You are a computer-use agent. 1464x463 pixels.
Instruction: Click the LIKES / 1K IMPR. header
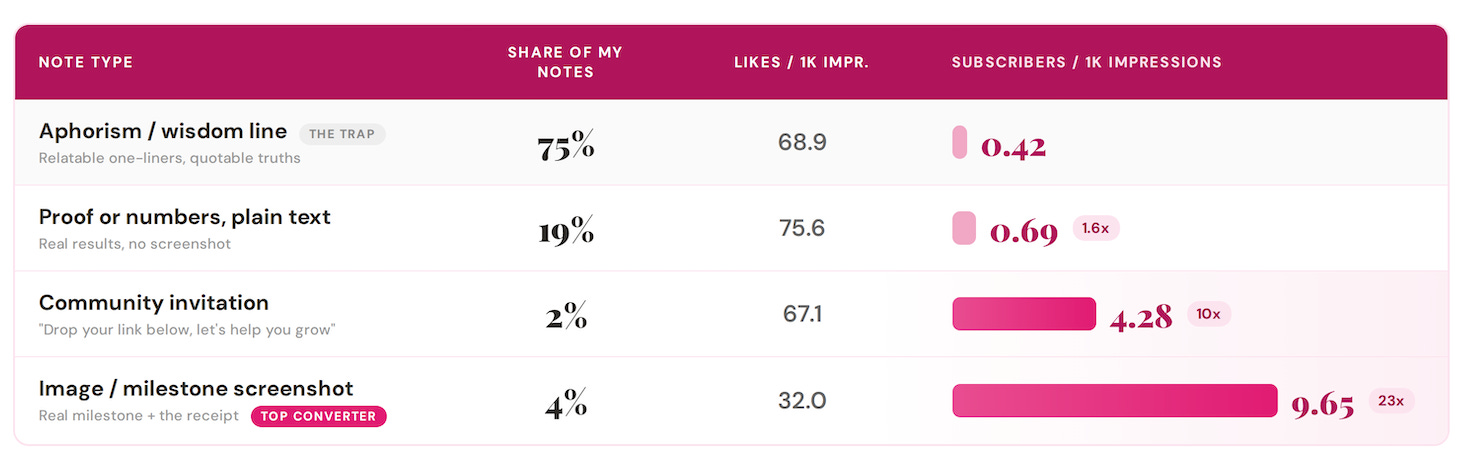801,62
